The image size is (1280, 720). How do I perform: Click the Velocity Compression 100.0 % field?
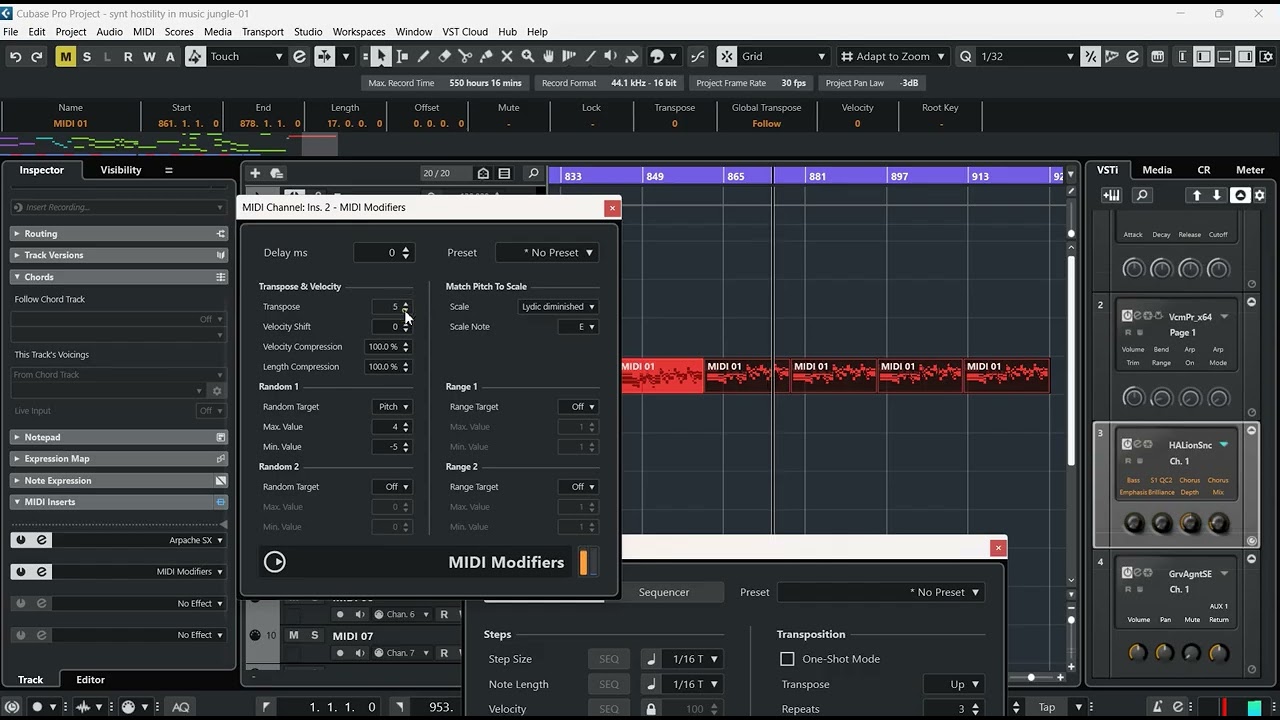[388, 347]
